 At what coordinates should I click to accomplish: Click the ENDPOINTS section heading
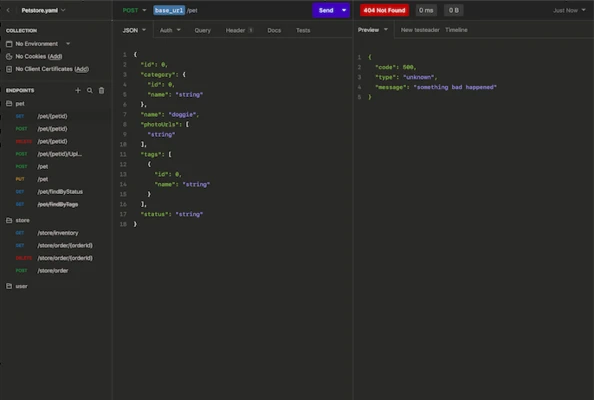point(20,90)
